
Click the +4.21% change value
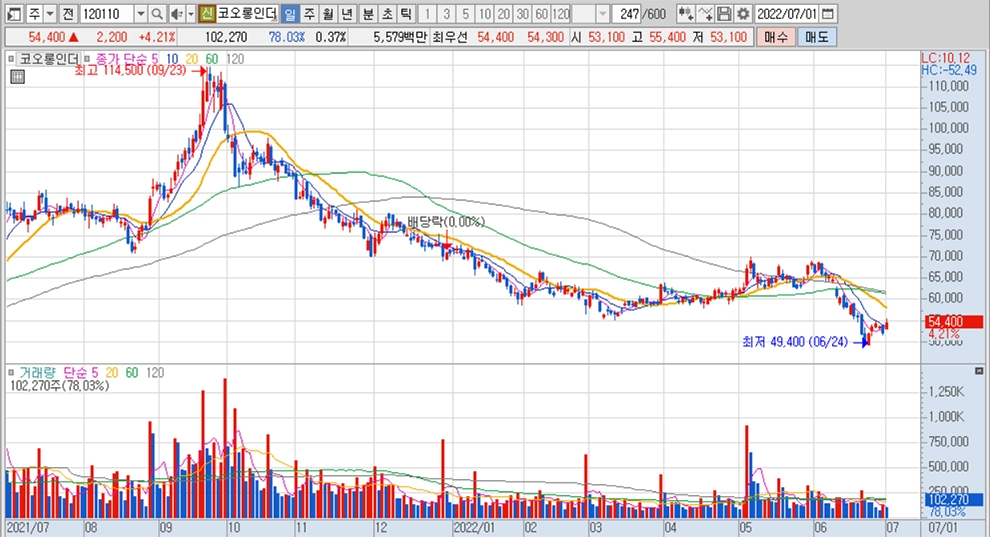pos(157,37)
